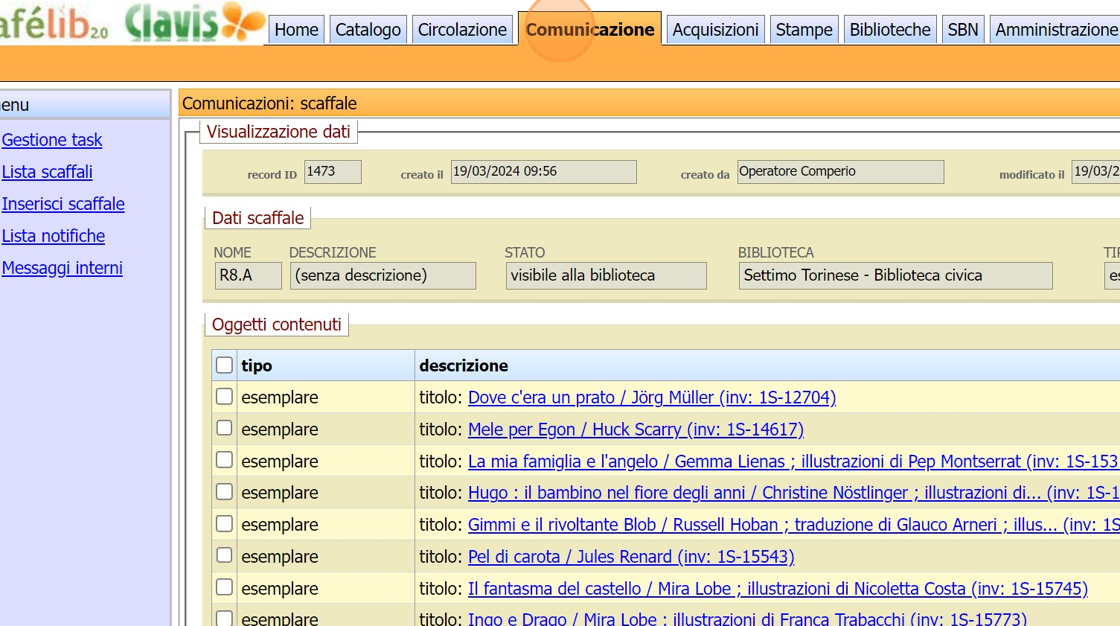The height and width of the screenshot is (626, 1120).
Task: Open the Circolazione tab
Action: (x=462, y=29)
